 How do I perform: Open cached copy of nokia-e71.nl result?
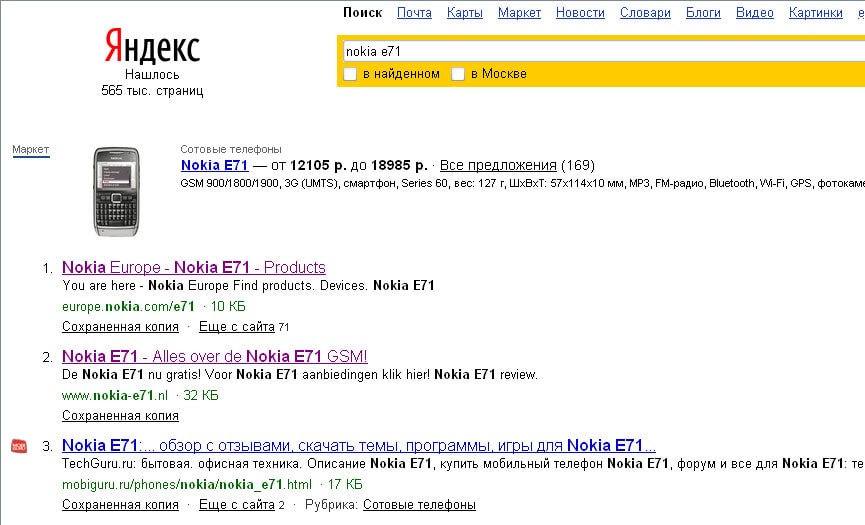coord(120,416)
